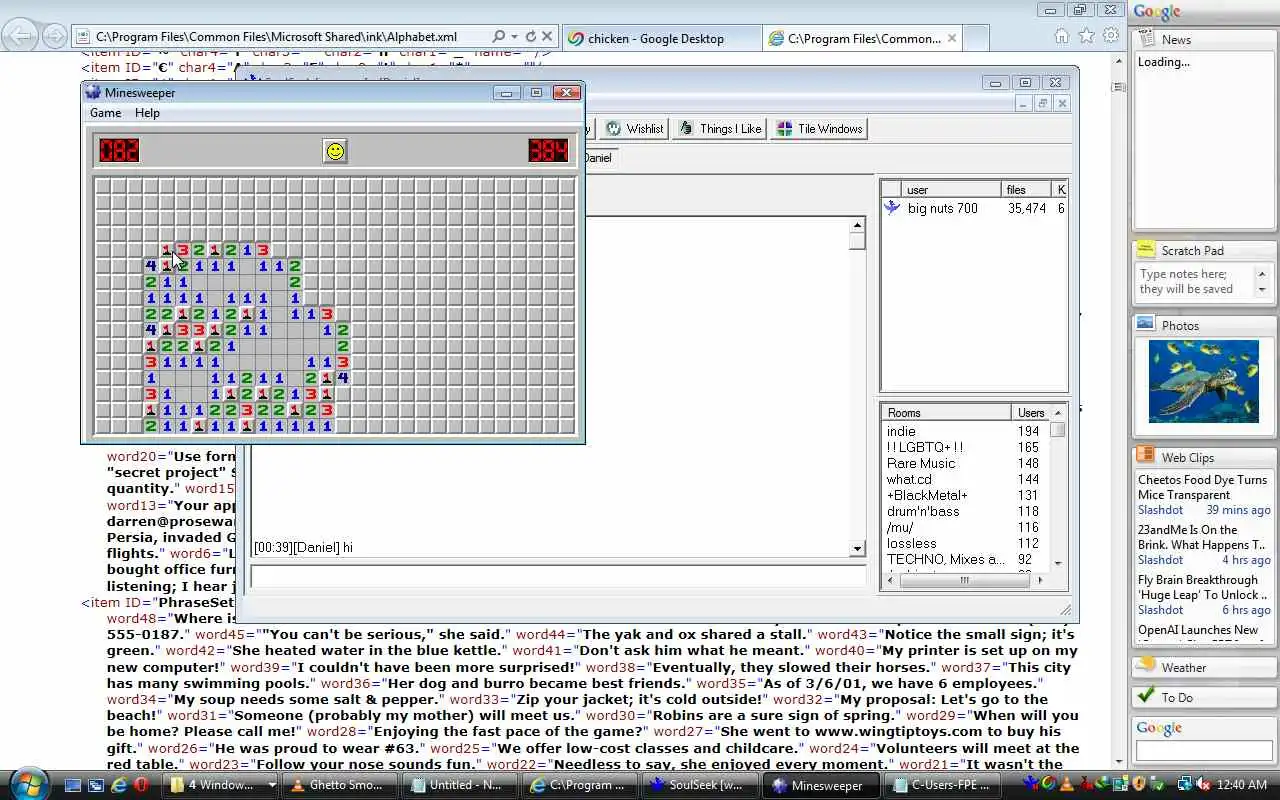Click chat pane scroll down arrow

[857, 548]
